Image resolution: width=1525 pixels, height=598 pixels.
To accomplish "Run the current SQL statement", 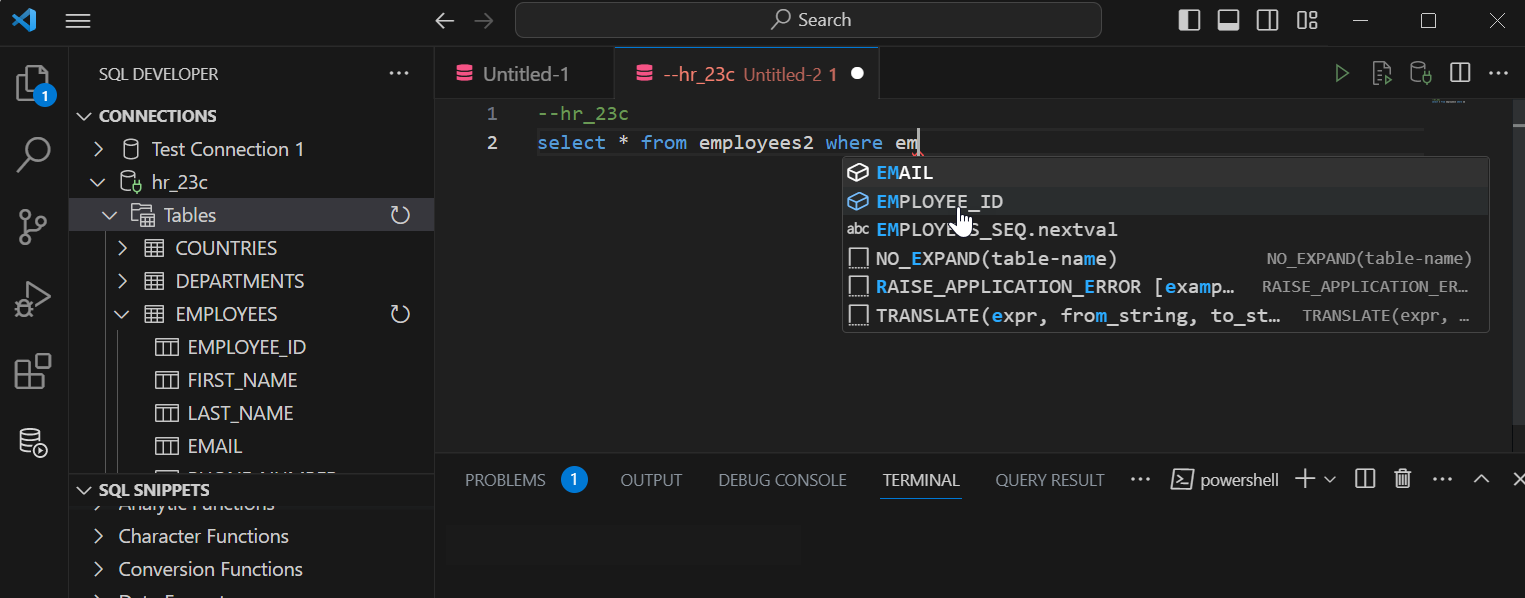I will (1342, 72).
